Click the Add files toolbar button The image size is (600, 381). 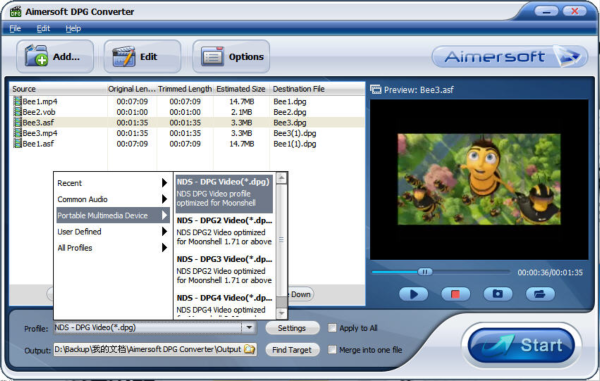[55, 57]
